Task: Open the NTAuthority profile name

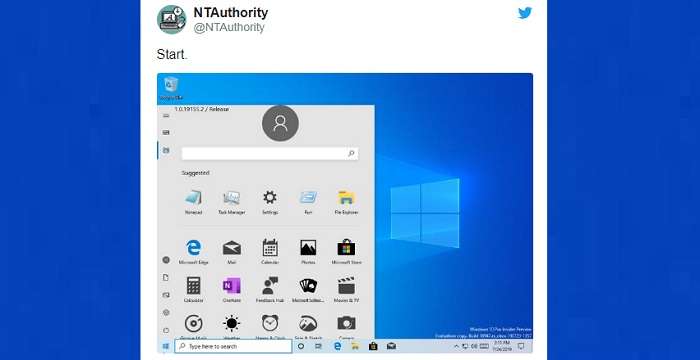Action: tap(231, 13)
